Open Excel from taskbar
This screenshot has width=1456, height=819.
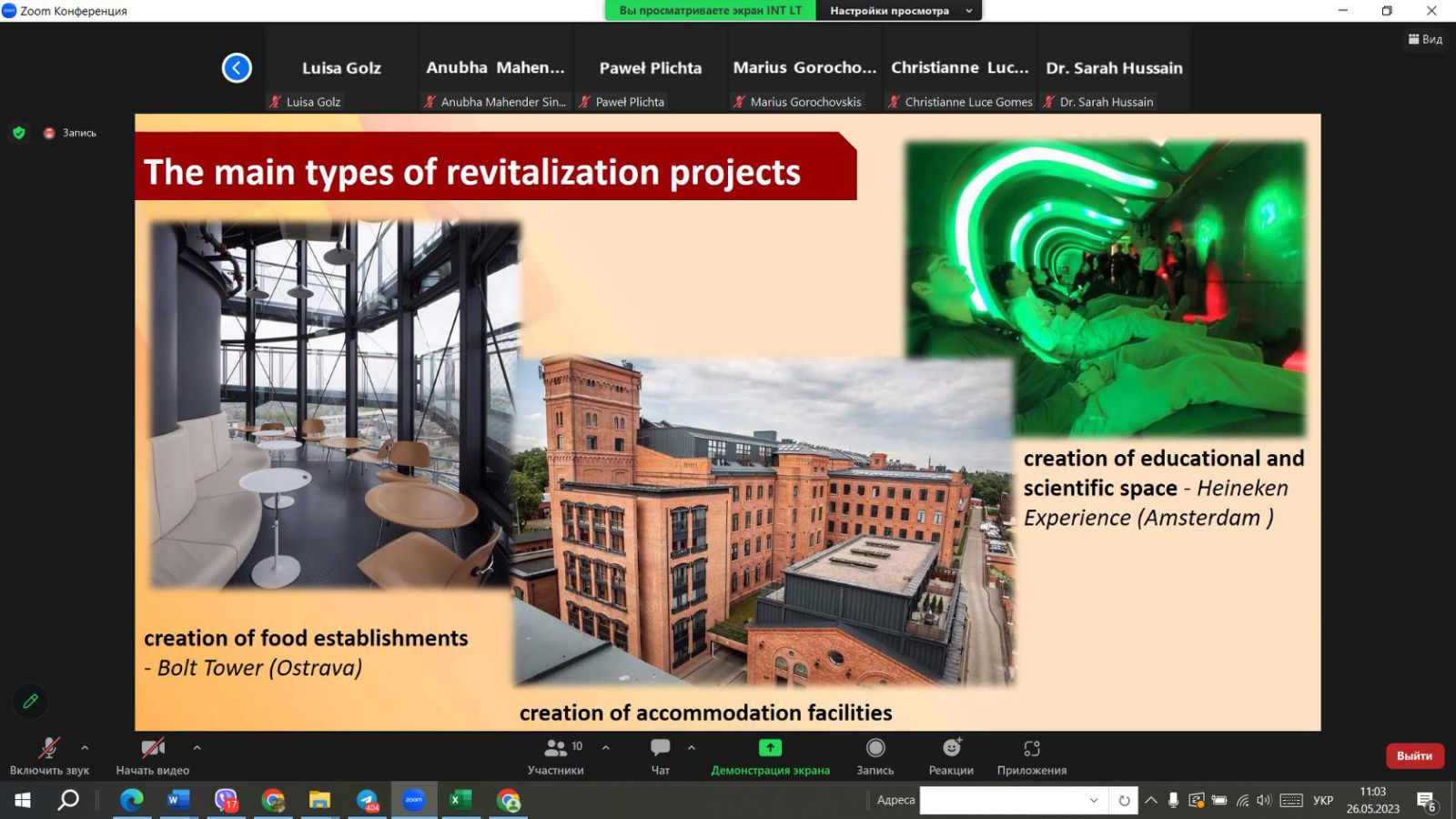click(x=460, y=800)
